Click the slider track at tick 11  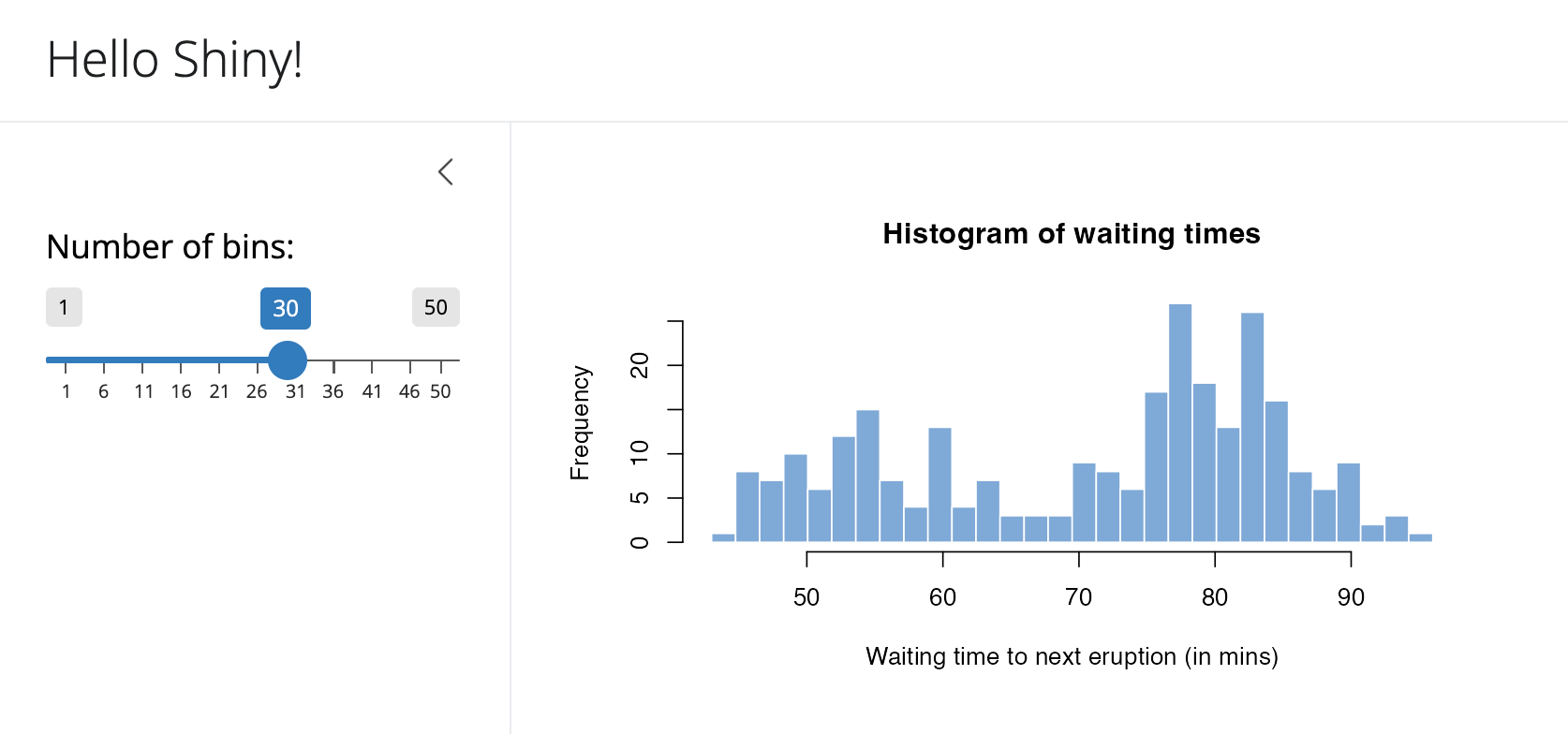coord(143,360)
